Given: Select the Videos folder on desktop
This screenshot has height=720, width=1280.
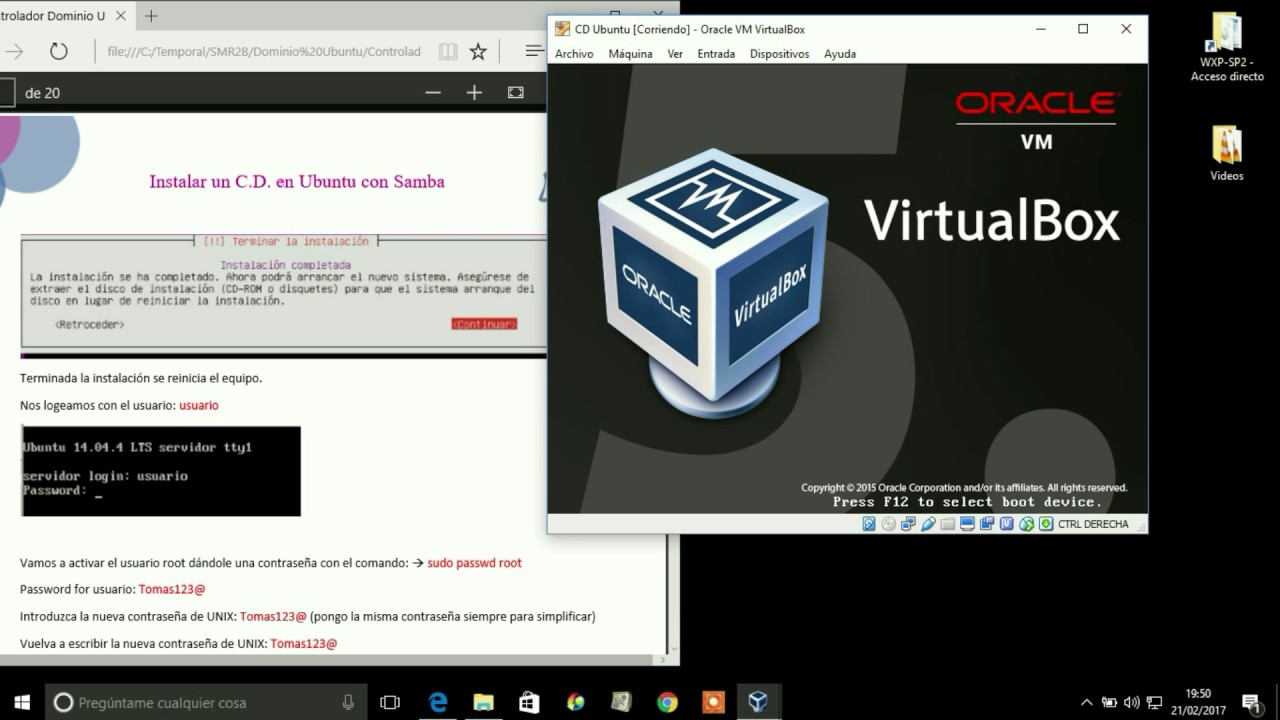Looking at the screenshot, I should coord(1227,153).
